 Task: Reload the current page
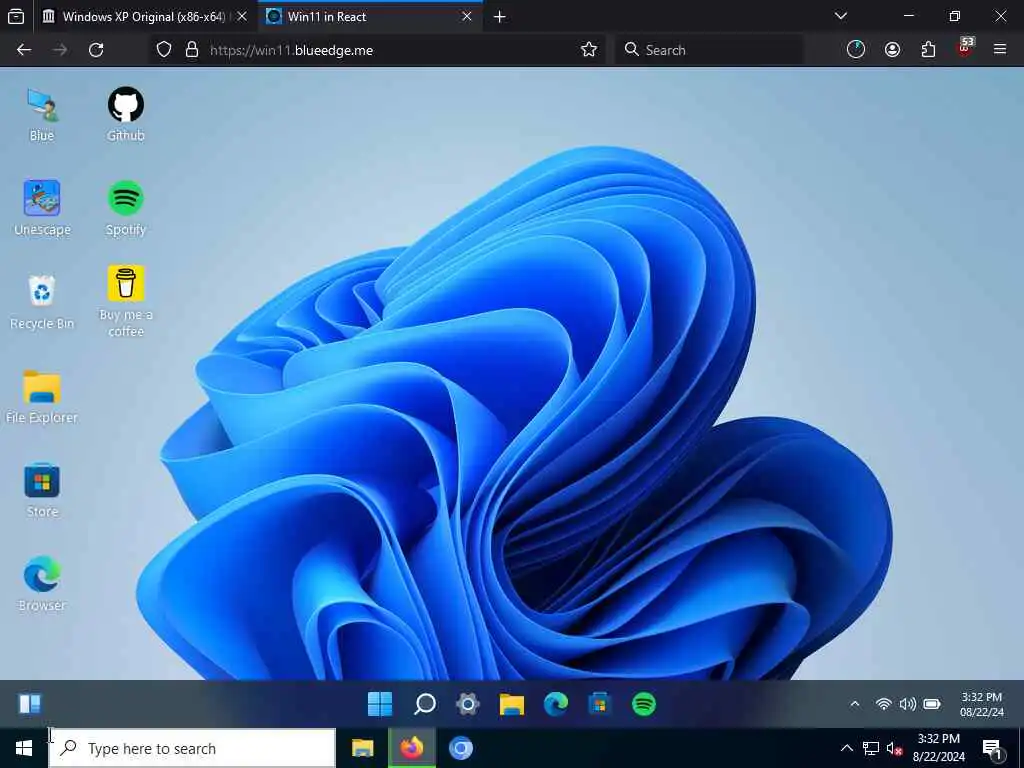click(x=96, y=50)
